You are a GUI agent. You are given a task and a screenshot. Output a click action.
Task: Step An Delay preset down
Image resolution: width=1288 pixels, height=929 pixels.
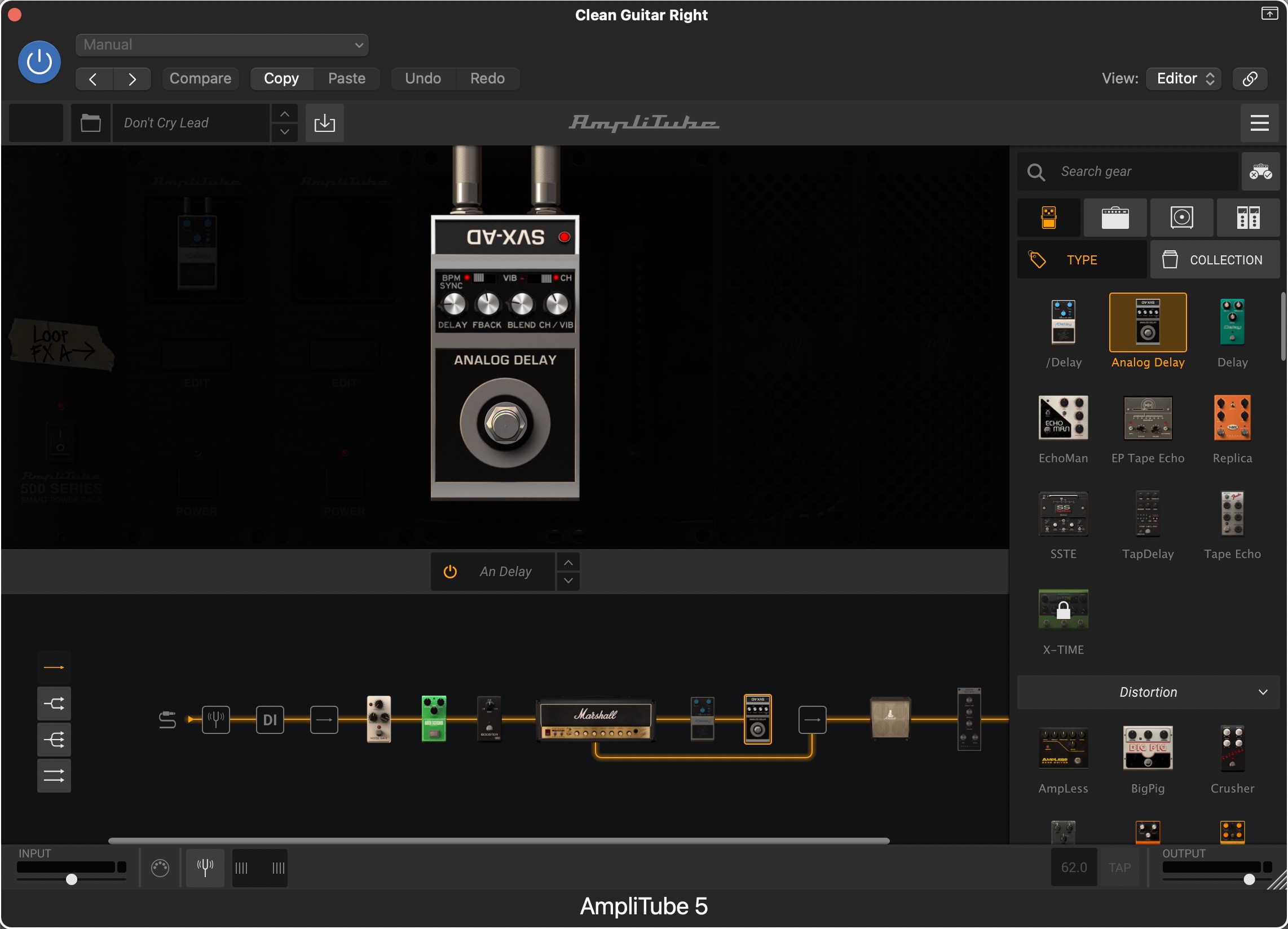pos(568,581)
